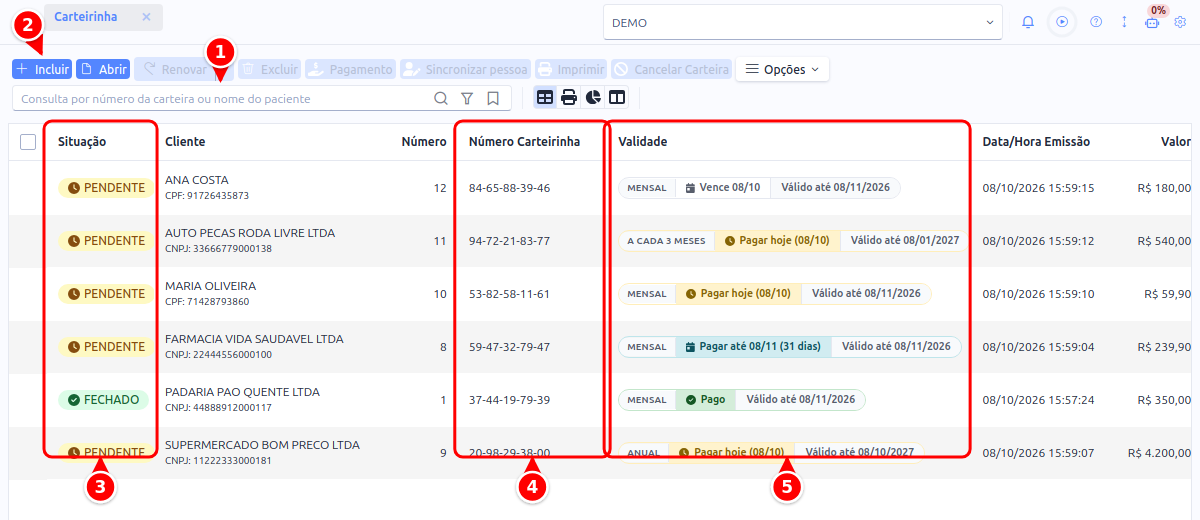Click the Imprimir button
This screenshot has height=520, width=1200.
click(x=571, y=70)
